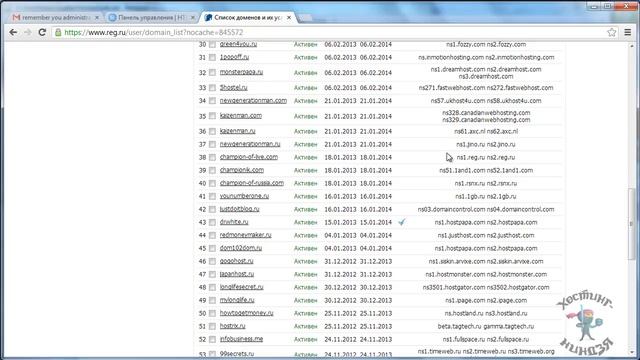Image resolution: width=640 pixels, height=360 pixels.
Task: Click DNS text beta.tagtech.ru gamma.tagtech.ru
Action: pyautogui.click(x=486, y=326)
